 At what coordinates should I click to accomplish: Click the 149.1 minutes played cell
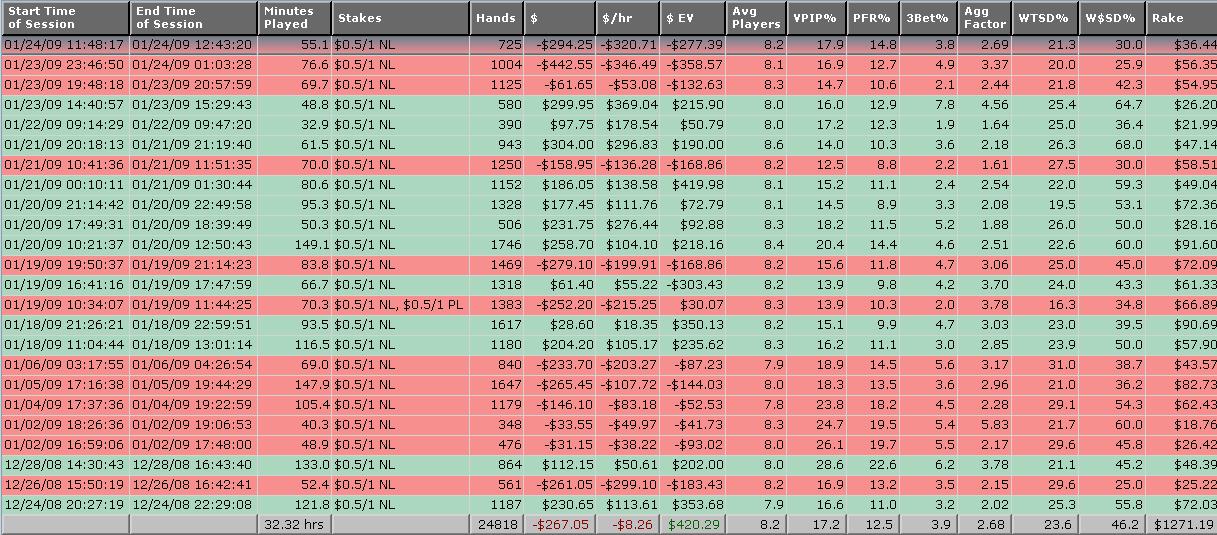pos(294,245)
